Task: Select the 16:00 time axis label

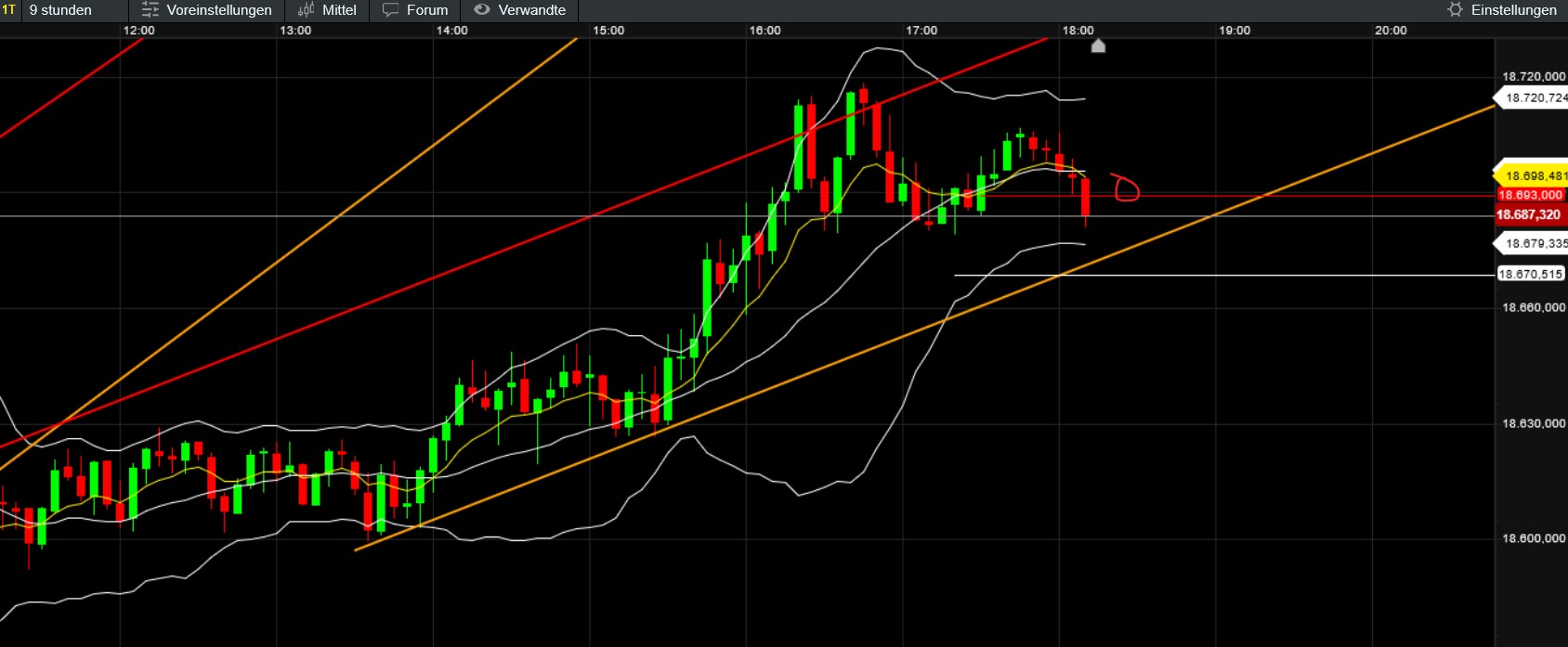Action: (765, 31)
